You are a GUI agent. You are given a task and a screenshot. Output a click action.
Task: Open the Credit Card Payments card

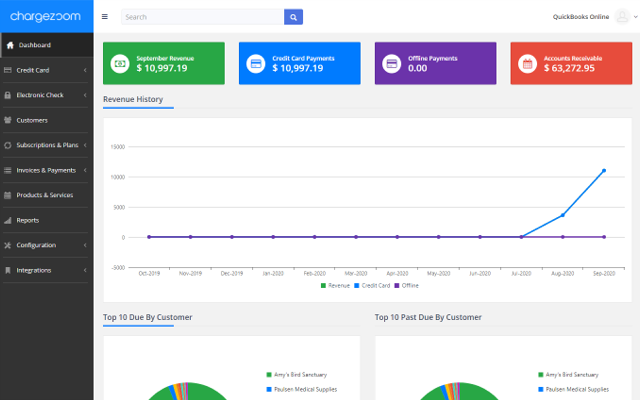pos(300,63)
